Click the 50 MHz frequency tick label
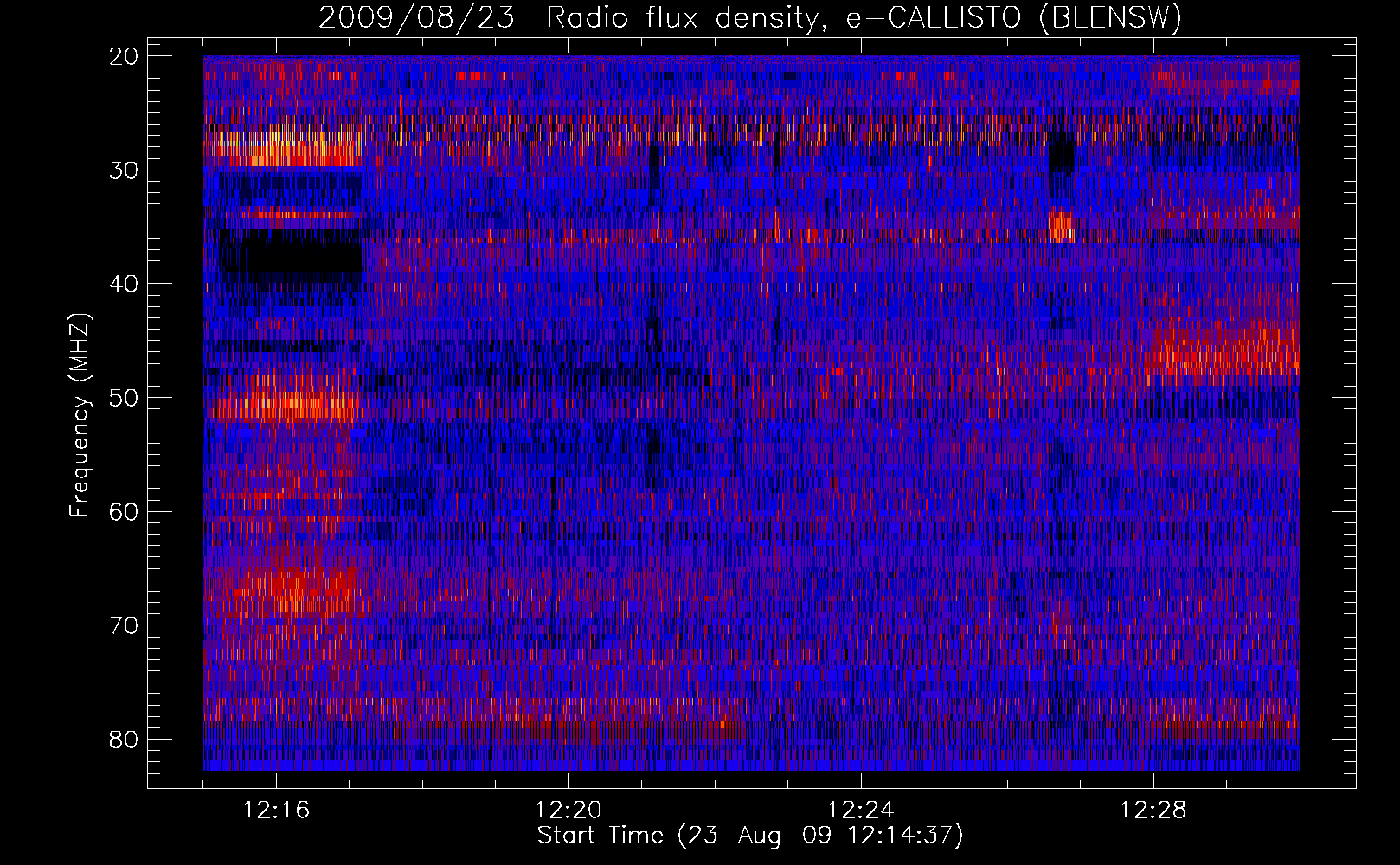The image size is (1400, 865). click(x=125, y=398)
